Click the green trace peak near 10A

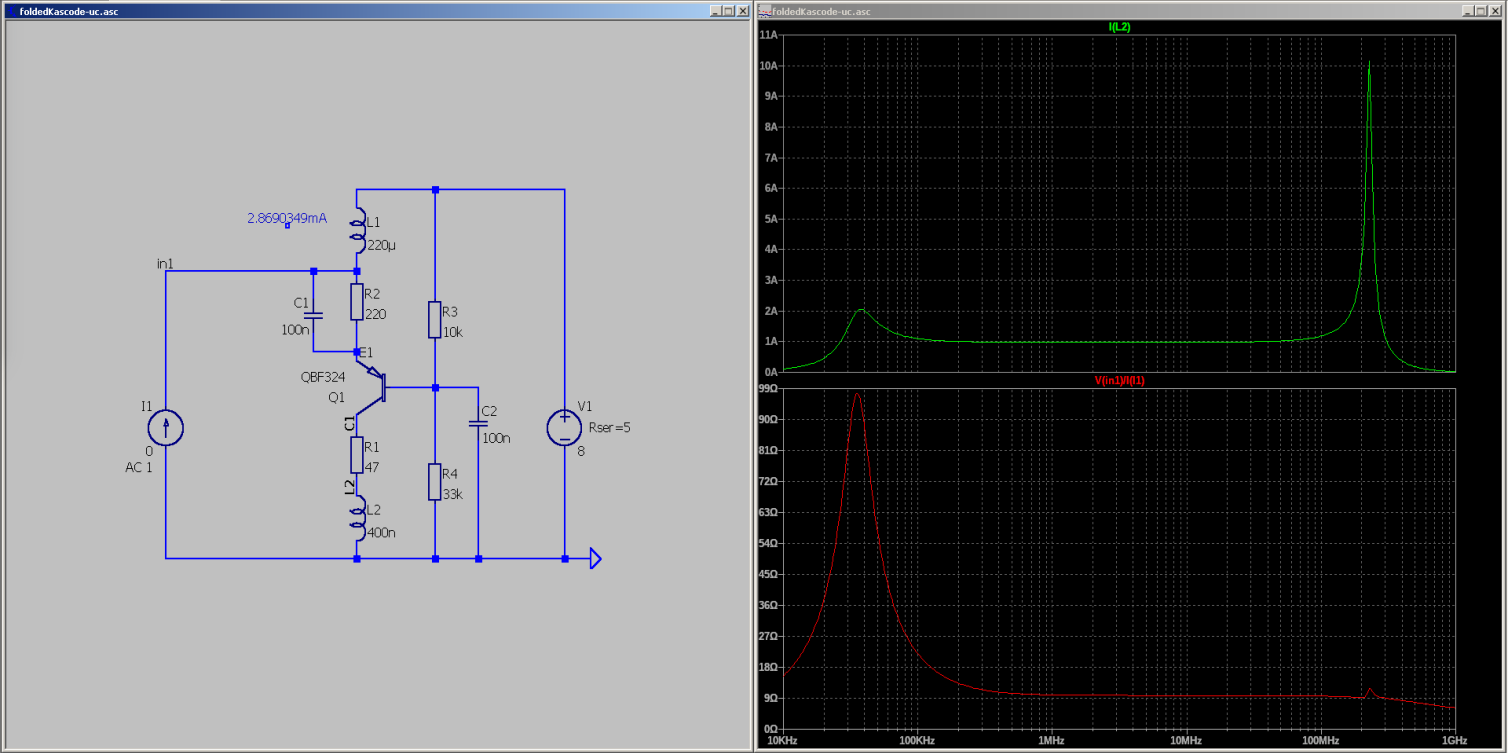[x=1369, y=63]
